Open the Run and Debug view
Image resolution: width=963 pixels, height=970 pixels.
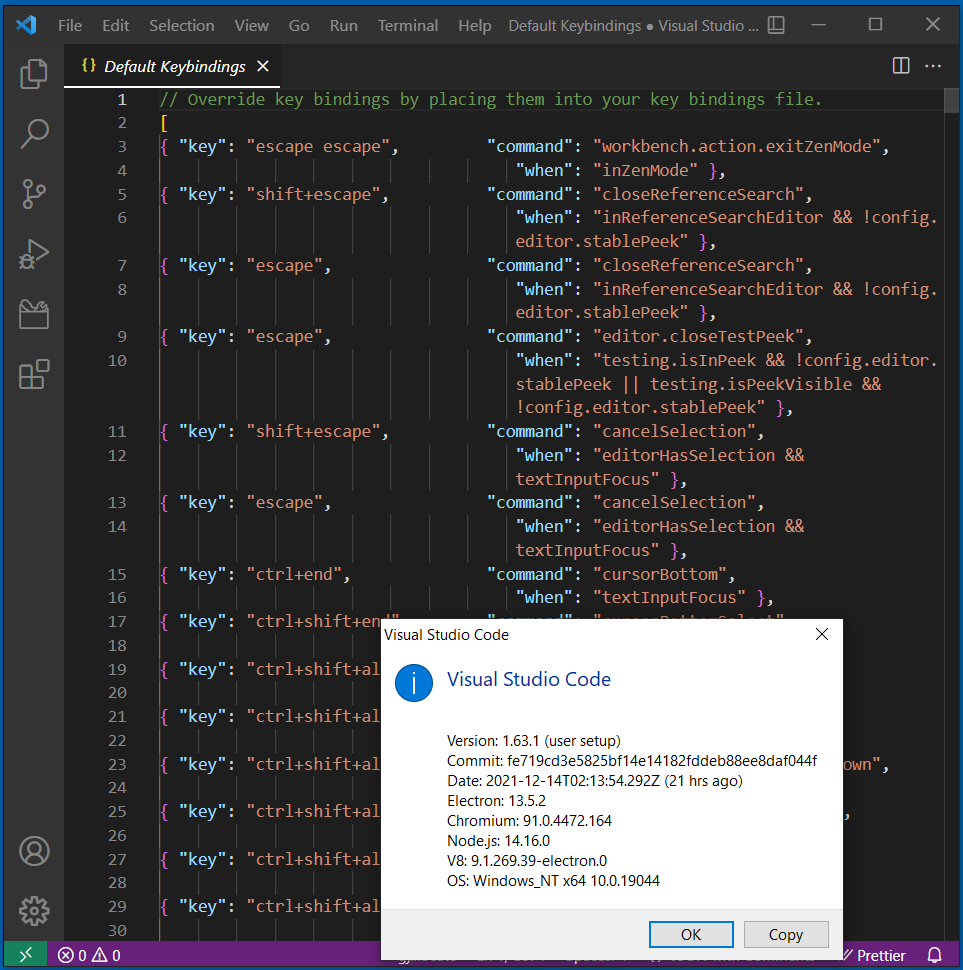pyautogui.click(x=34, y=254)
